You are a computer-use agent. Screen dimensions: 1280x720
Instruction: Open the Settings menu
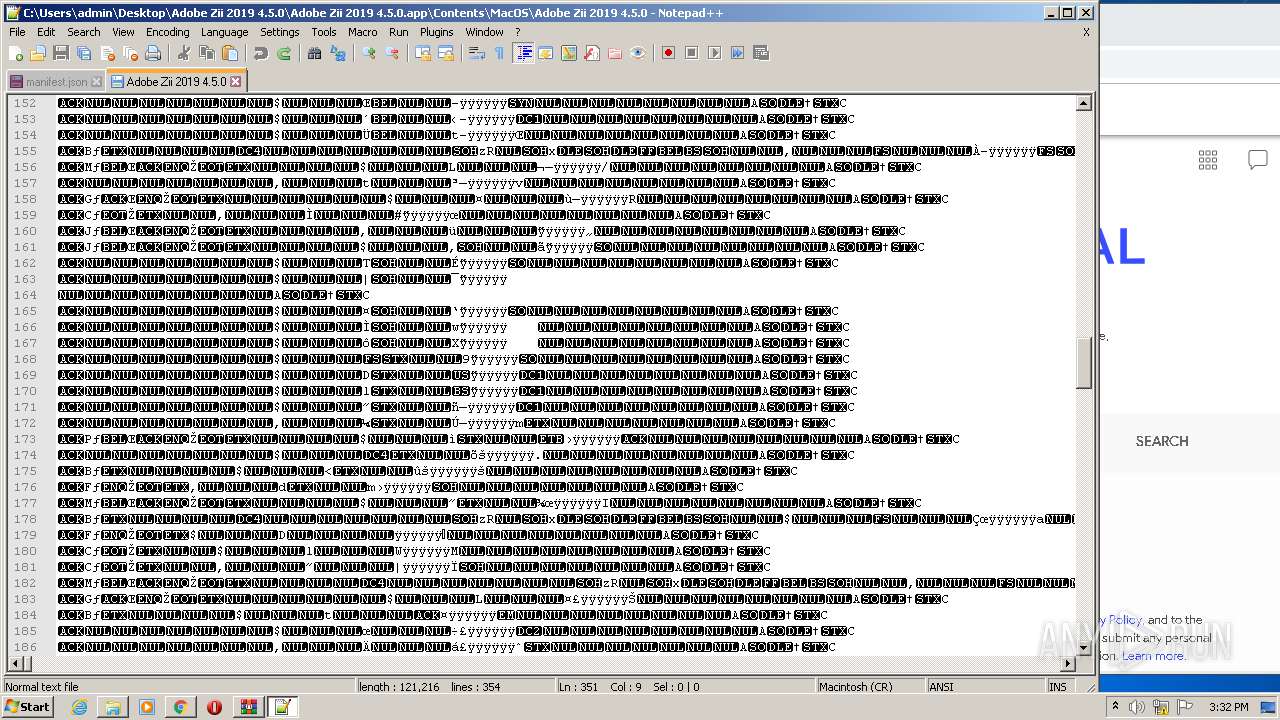[279, 32]
